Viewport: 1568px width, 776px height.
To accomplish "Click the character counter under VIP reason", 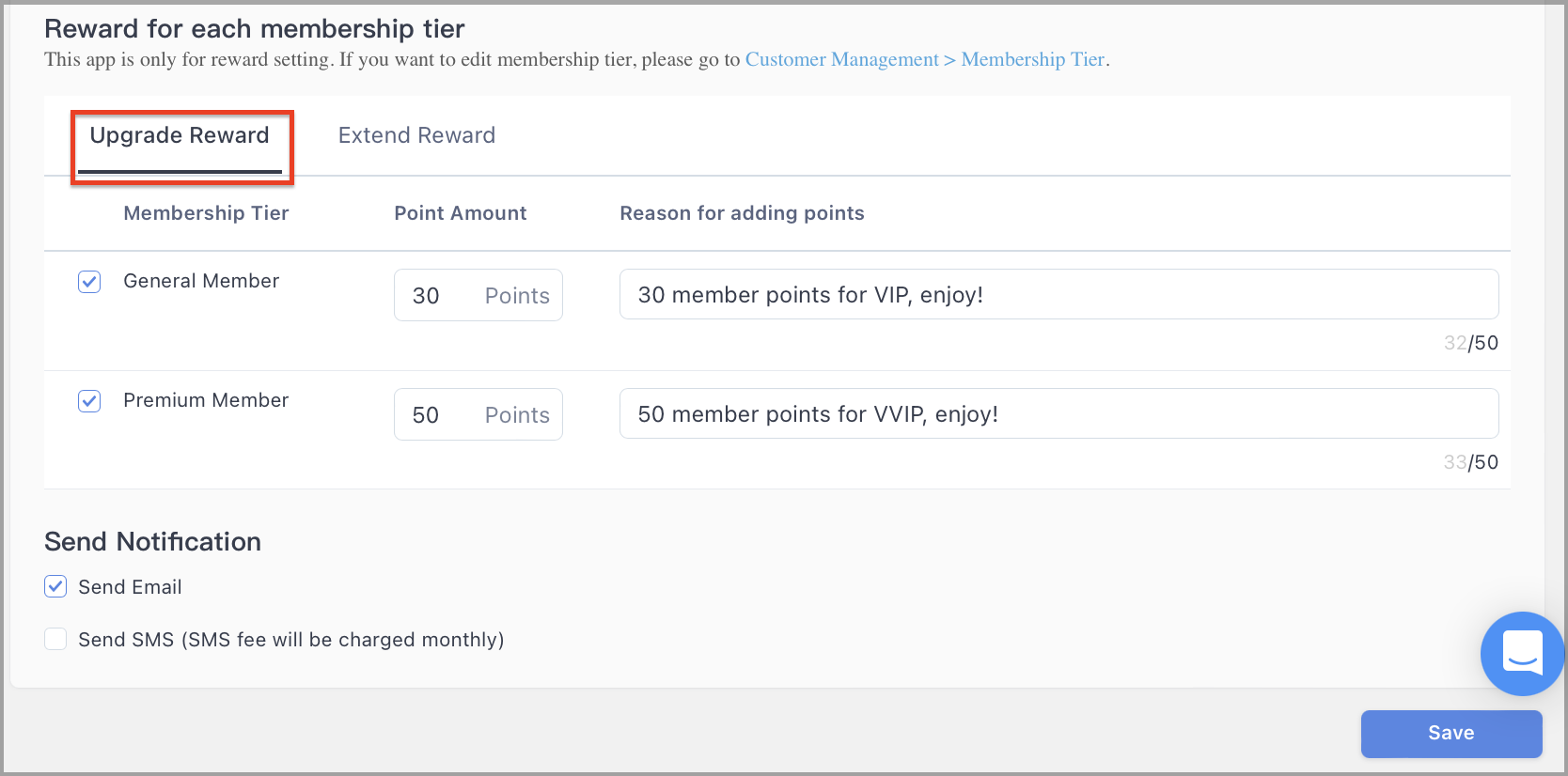I will (x=1470, y=343).
